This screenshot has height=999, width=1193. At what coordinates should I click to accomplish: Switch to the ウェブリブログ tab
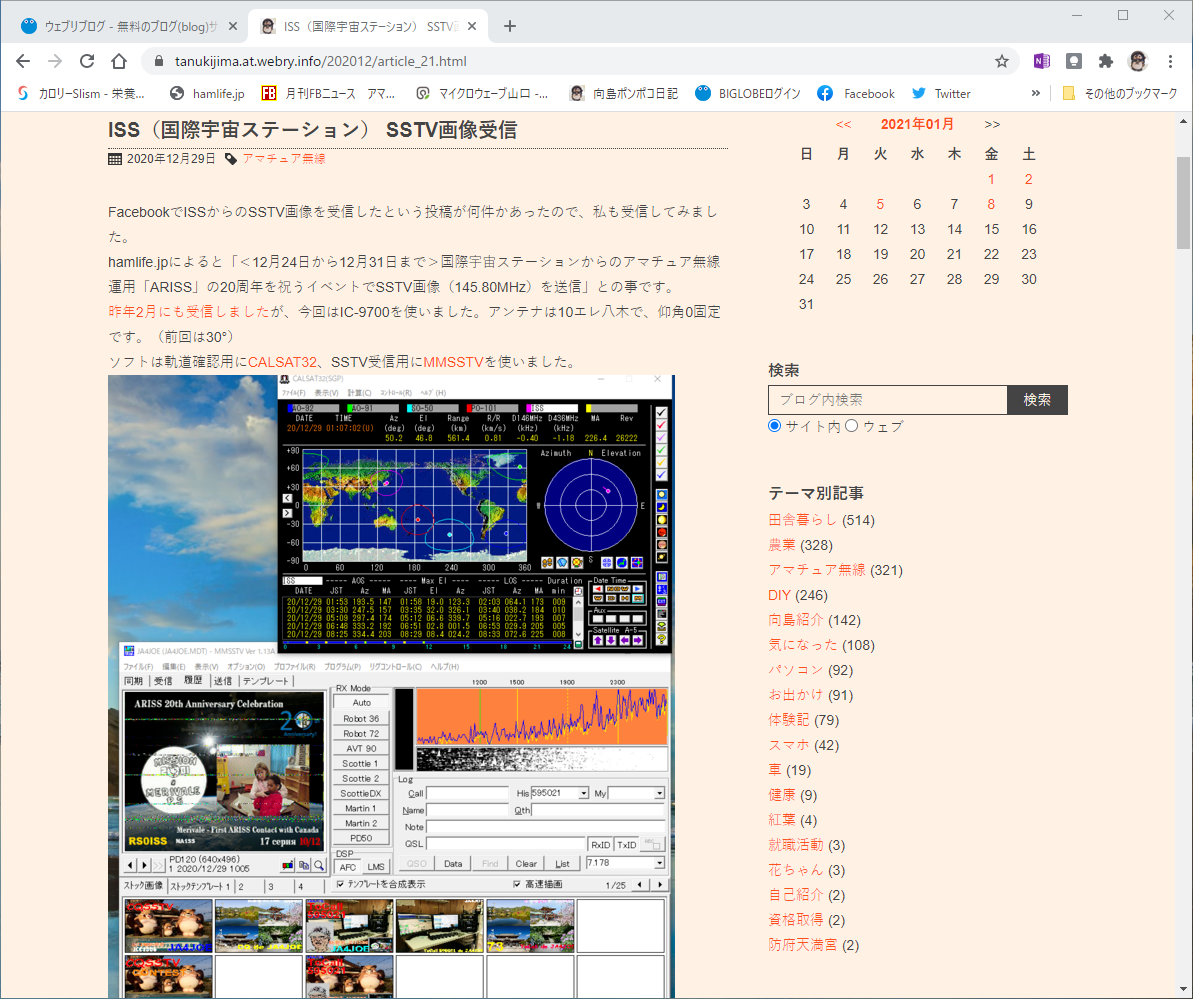(x=129, y=26)
